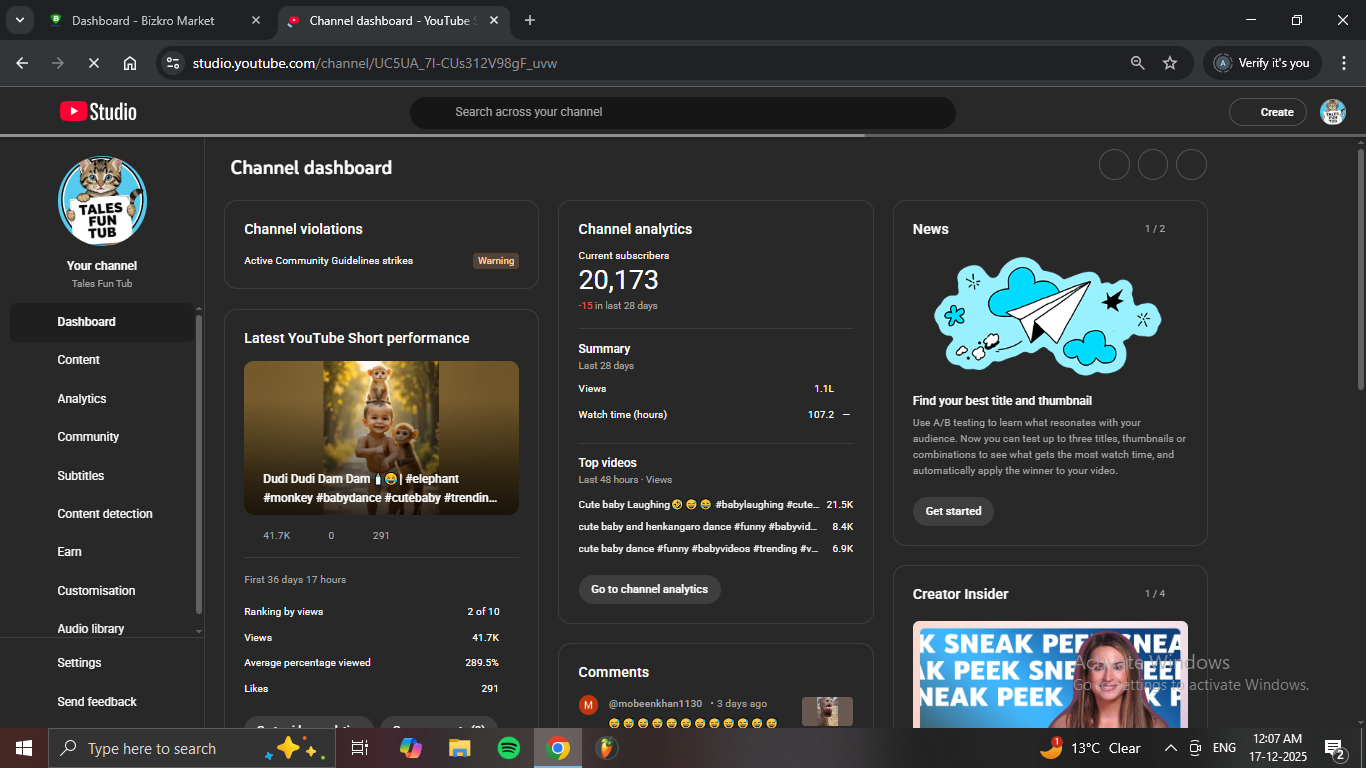Show hidden system tray icons
This screenshot has width=1366, height=768.
[x=1170, y=748]
